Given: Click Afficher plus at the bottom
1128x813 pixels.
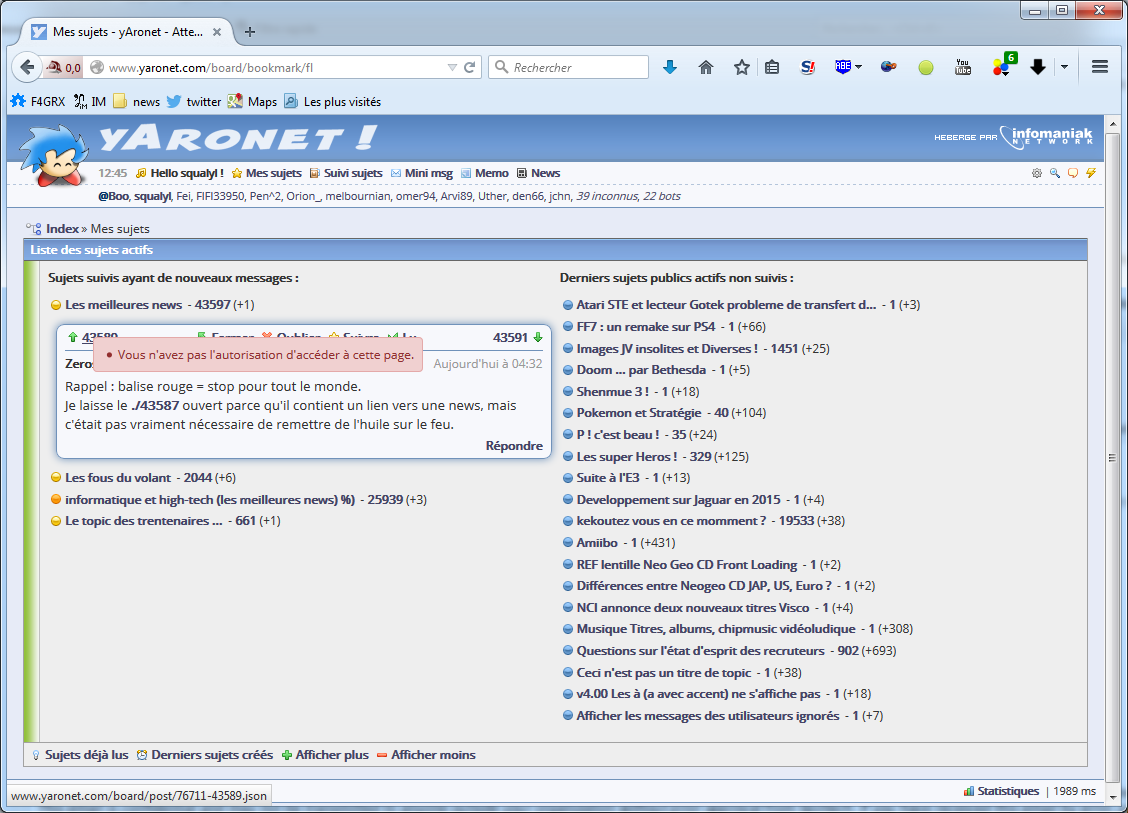Looking at the screenshot, I should 331,755.
